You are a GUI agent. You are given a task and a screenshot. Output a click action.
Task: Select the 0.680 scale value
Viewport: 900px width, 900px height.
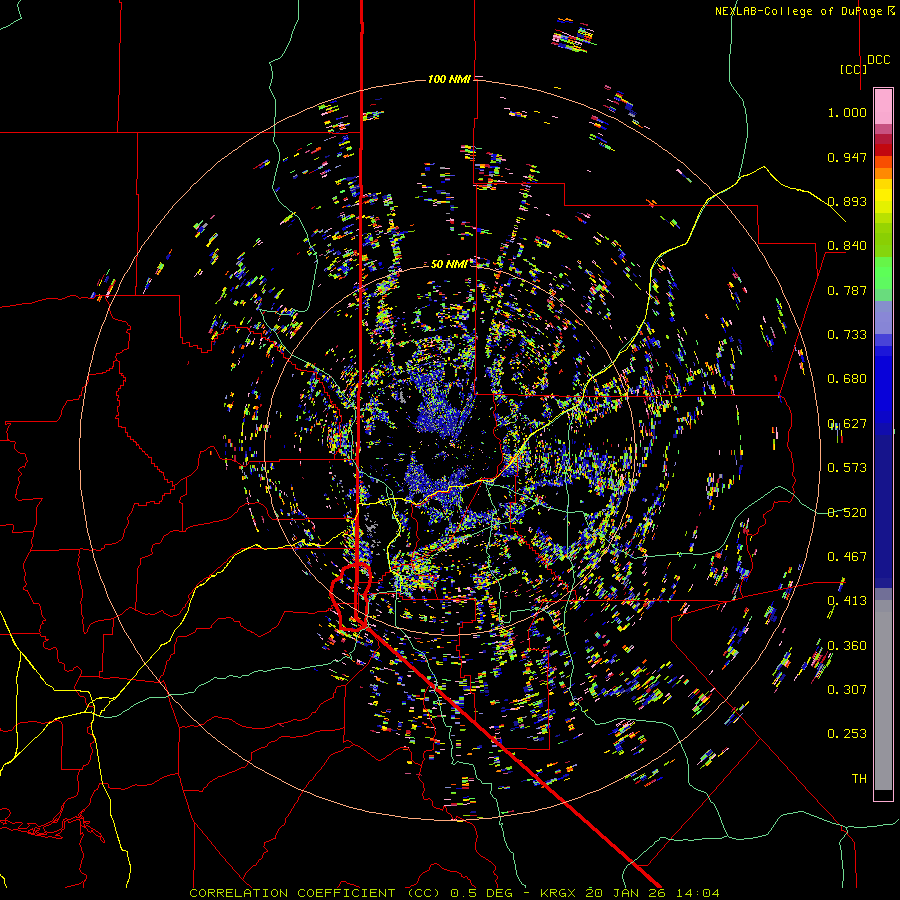(x=847, y=379)
